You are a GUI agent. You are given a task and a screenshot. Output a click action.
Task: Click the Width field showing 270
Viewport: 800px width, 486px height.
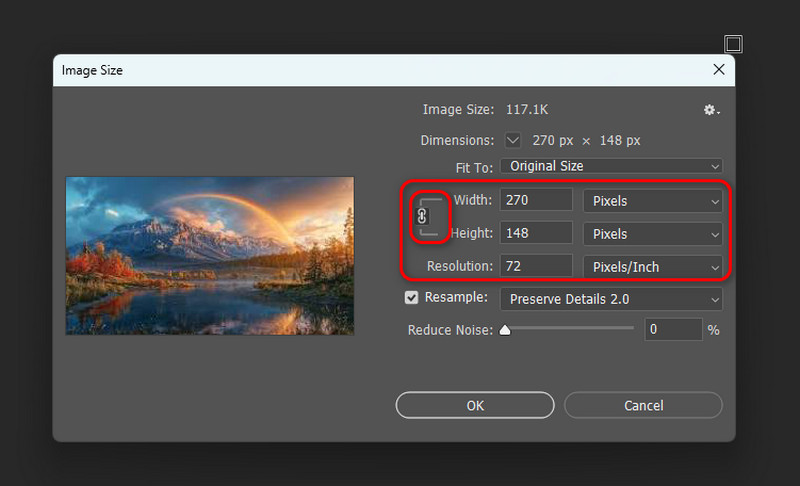[x=537, y=201]
